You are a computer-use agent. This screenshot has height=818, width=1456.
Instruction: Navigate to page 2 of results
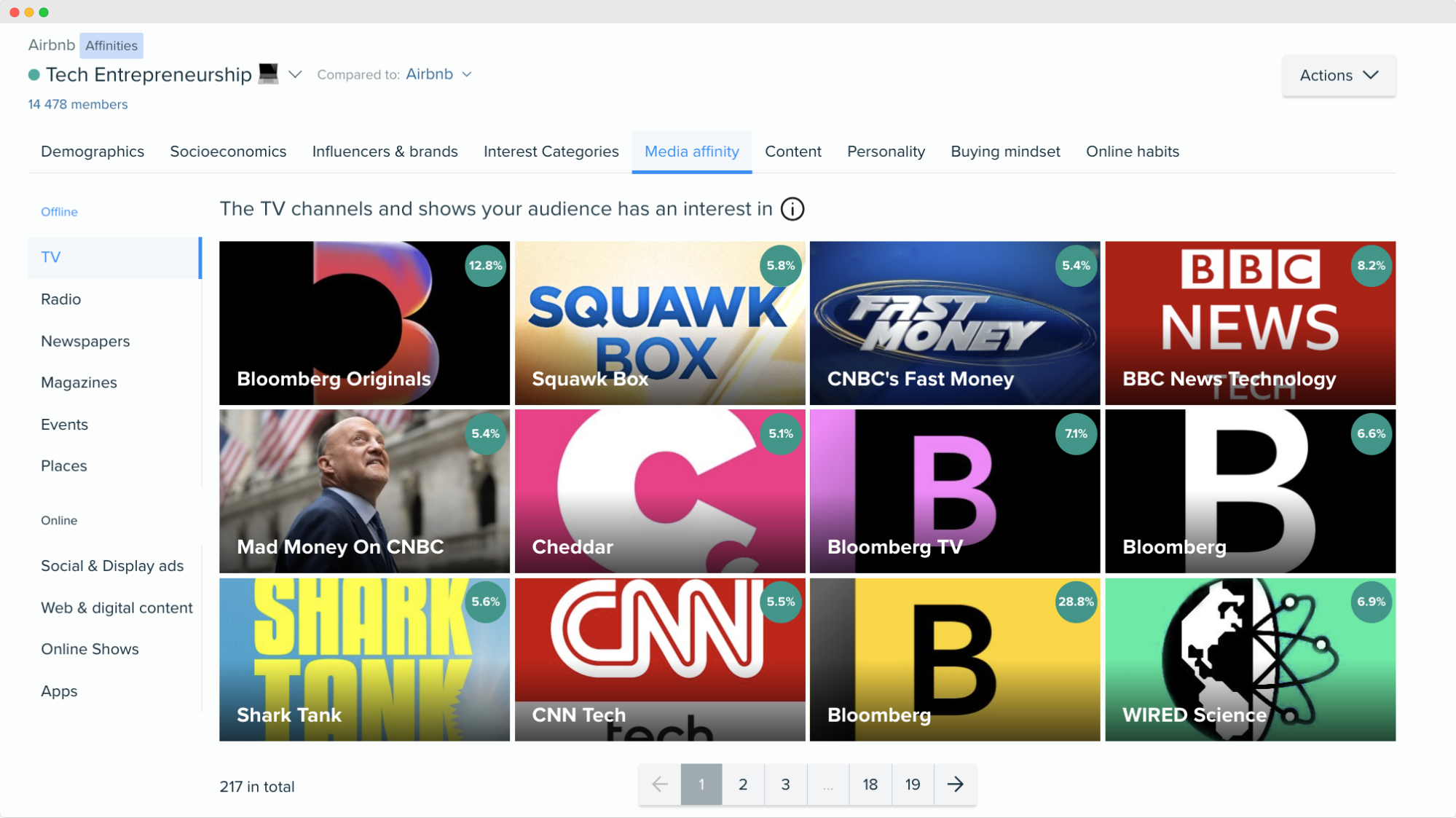coord(744,784)
